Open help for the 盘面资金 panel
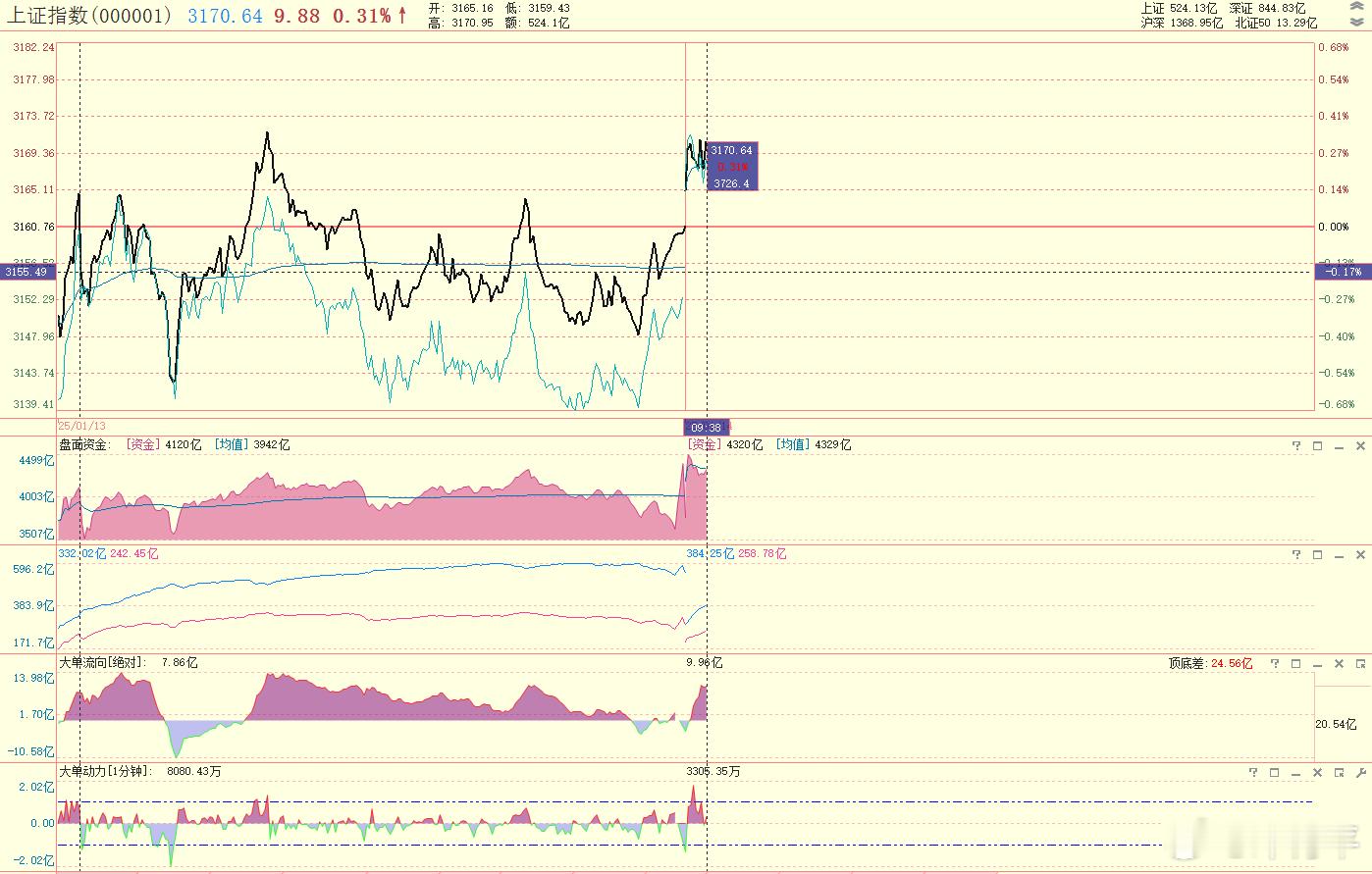This screenshot has height=874, width=1372. 1295,445
